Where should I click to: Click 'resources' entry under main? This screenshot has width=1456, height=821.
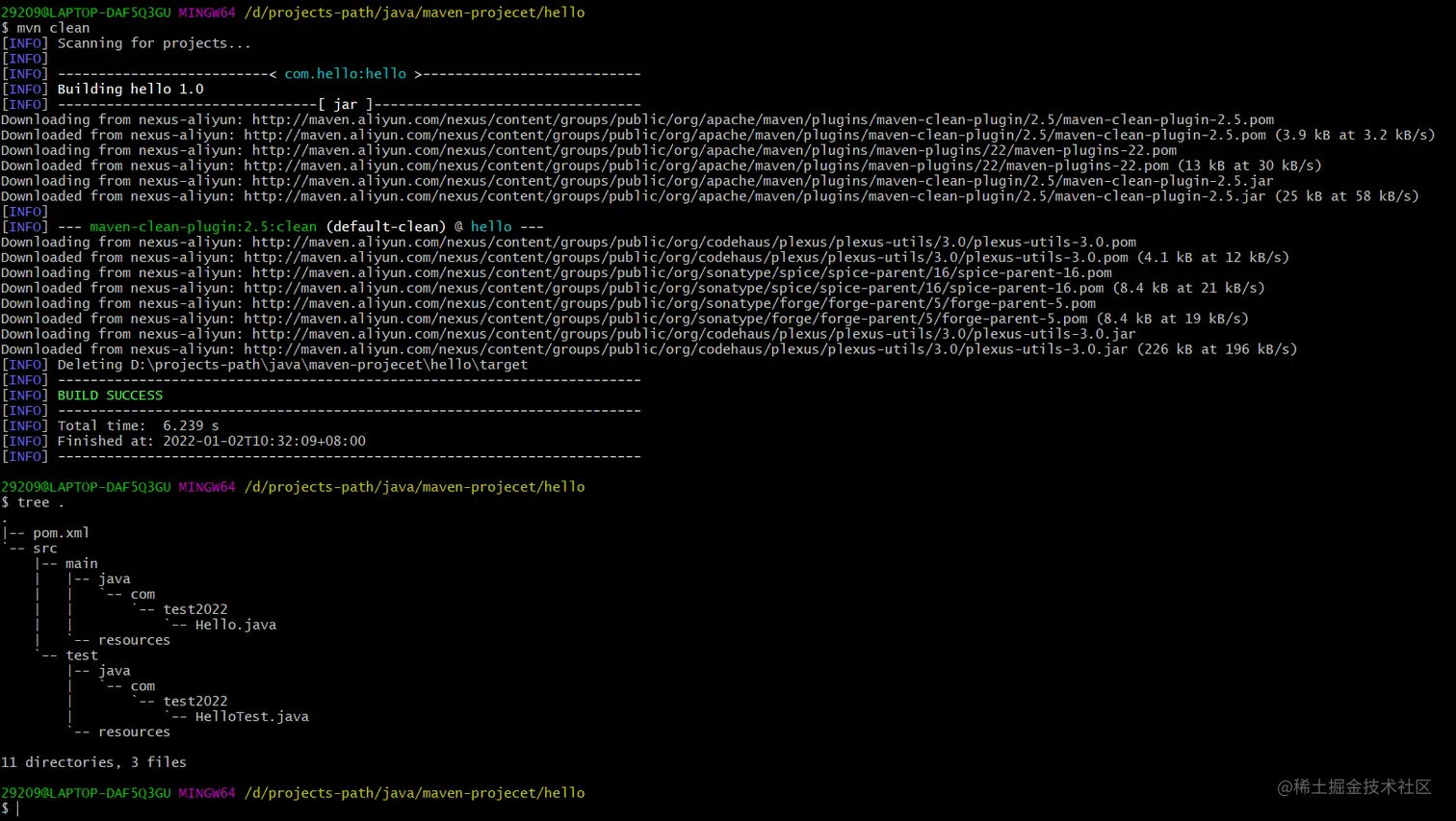point(134,641)
